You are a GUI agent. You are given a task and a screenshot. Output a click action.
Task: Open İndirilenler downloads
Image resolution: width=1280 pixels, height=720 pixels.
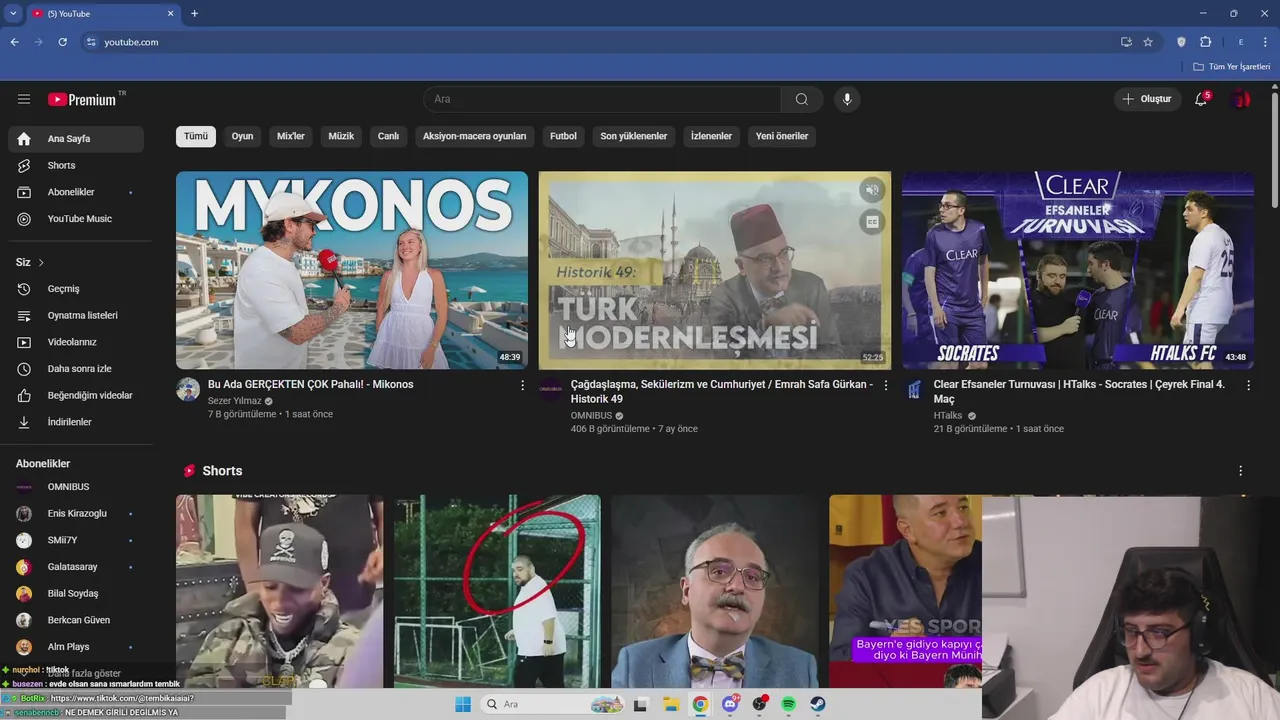coord(76,422)
